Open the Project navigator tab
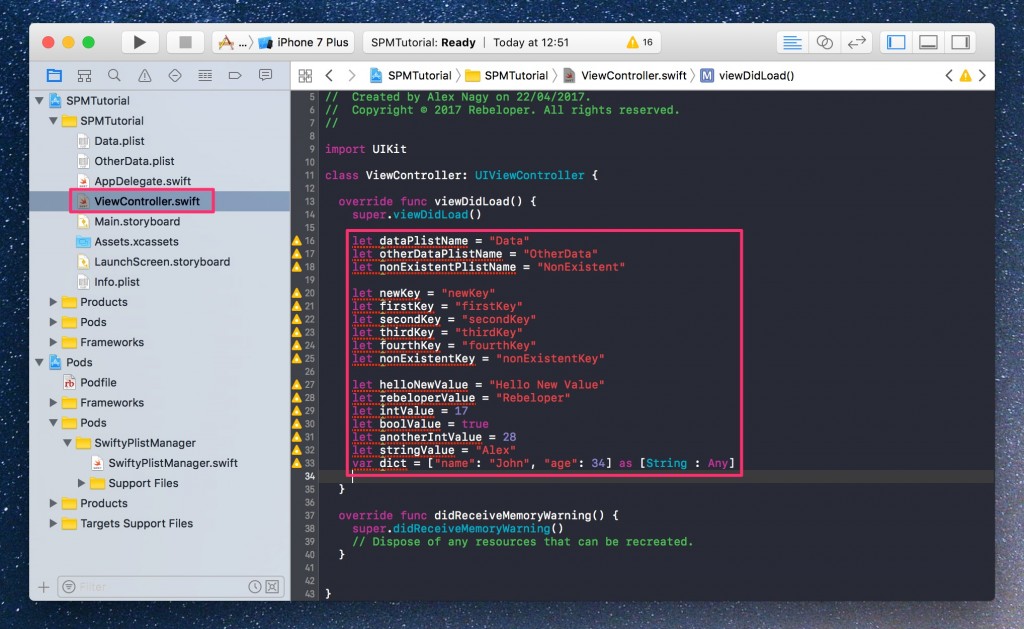The width and height of the screenshot is (1024, 629). coord(54,76)
